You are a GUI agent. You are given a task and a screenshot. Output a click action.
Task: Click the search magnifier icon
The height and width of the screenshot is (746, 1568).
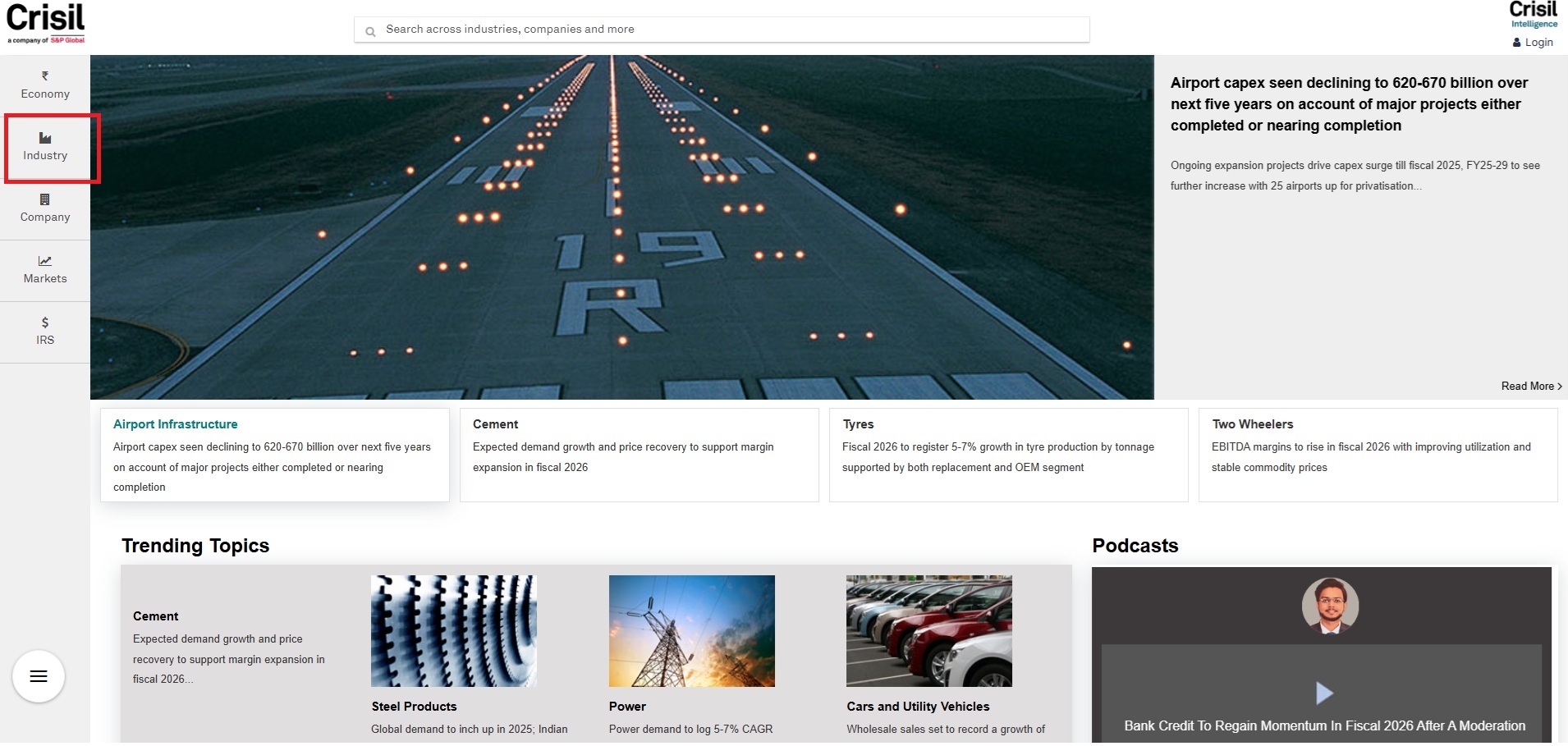[370, 31]
